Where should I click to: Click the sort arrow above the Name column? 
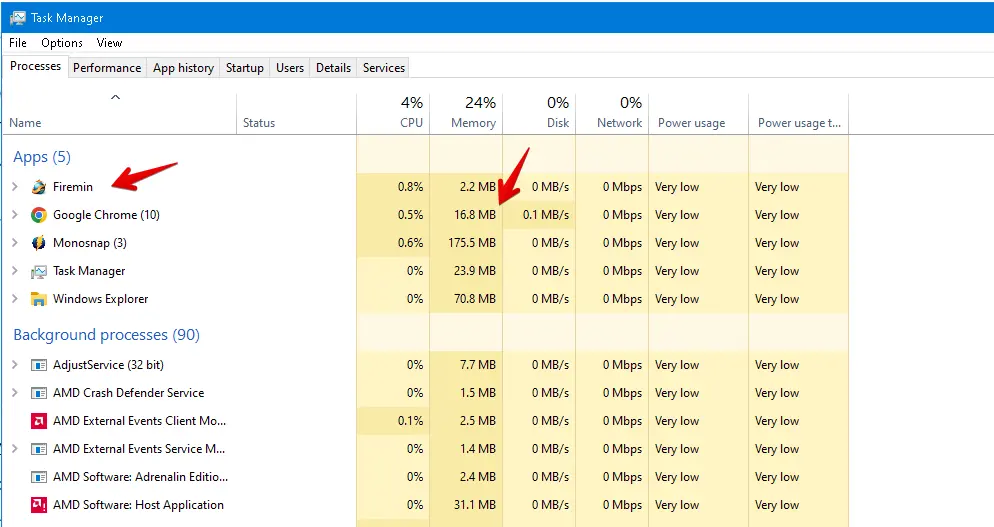pyautogui.click(x=115, y=97)
